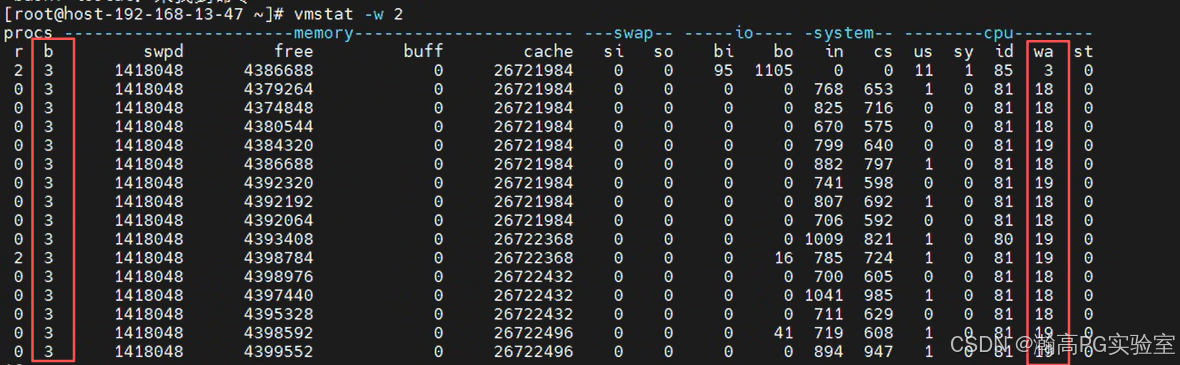Click the cs value 716

click(x=878, y=108)
